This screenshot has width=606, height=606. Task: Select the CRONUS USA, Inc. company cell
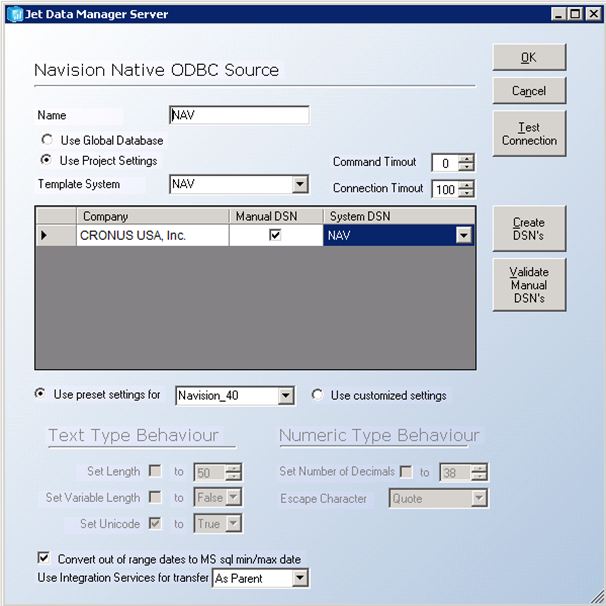tap(153, 235)
